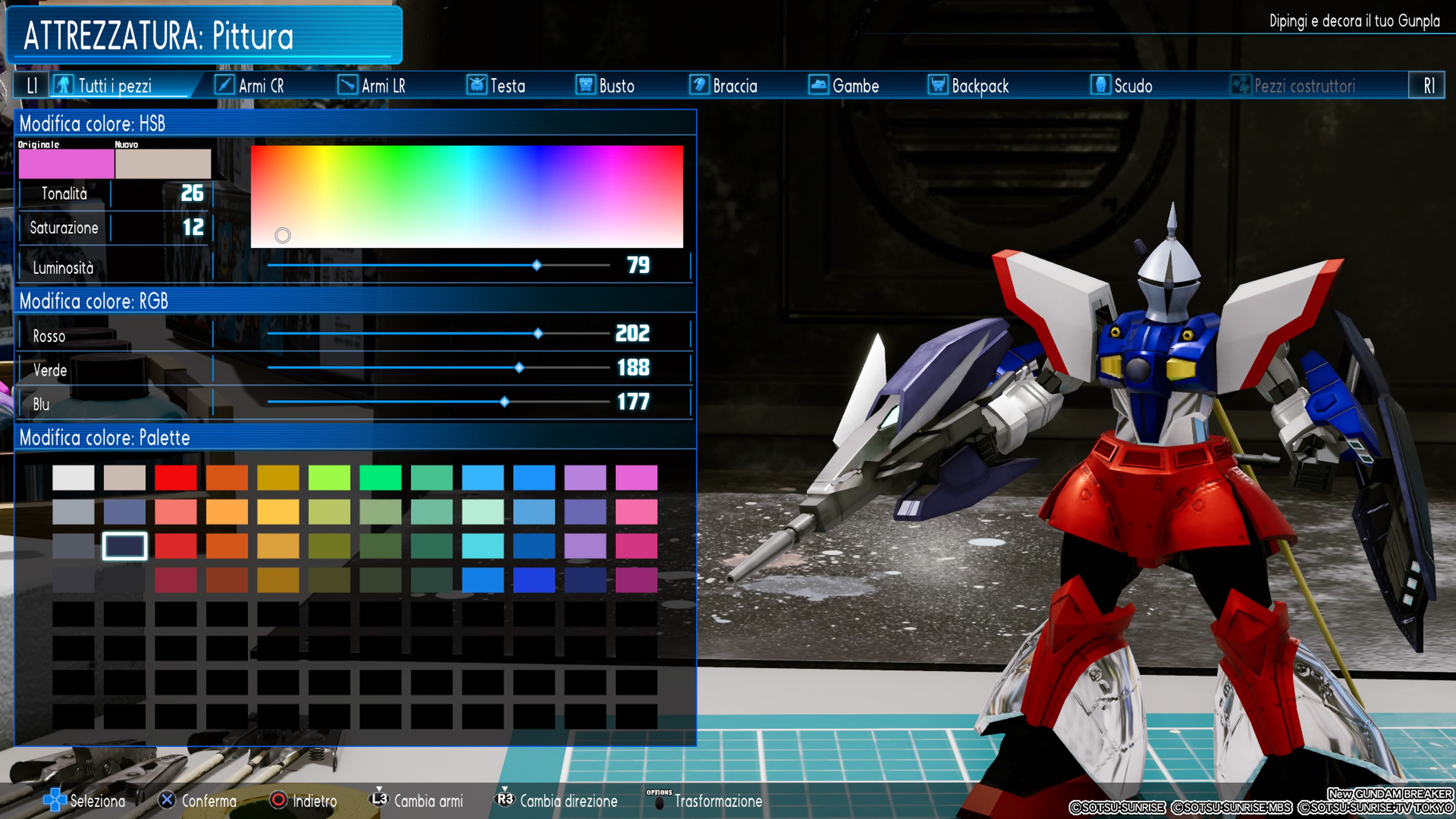Image resolution: width=1456 pixels, height=819 pixels.
Task: Click the Cambia direzione prompt label
Action: (x=569, y=801)
